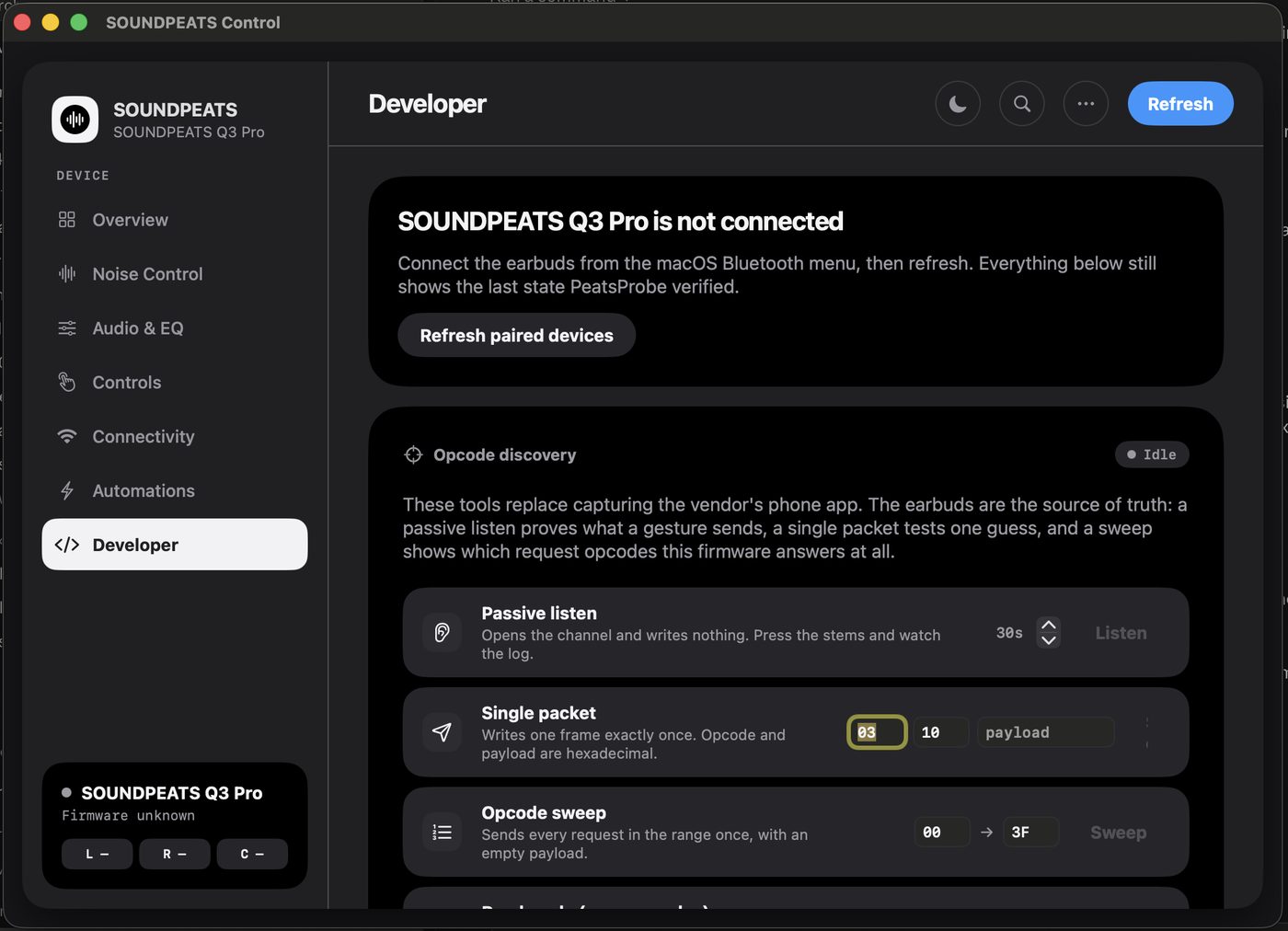
Task: Click the 'Single packet' row title
Action: coord(538,713)
